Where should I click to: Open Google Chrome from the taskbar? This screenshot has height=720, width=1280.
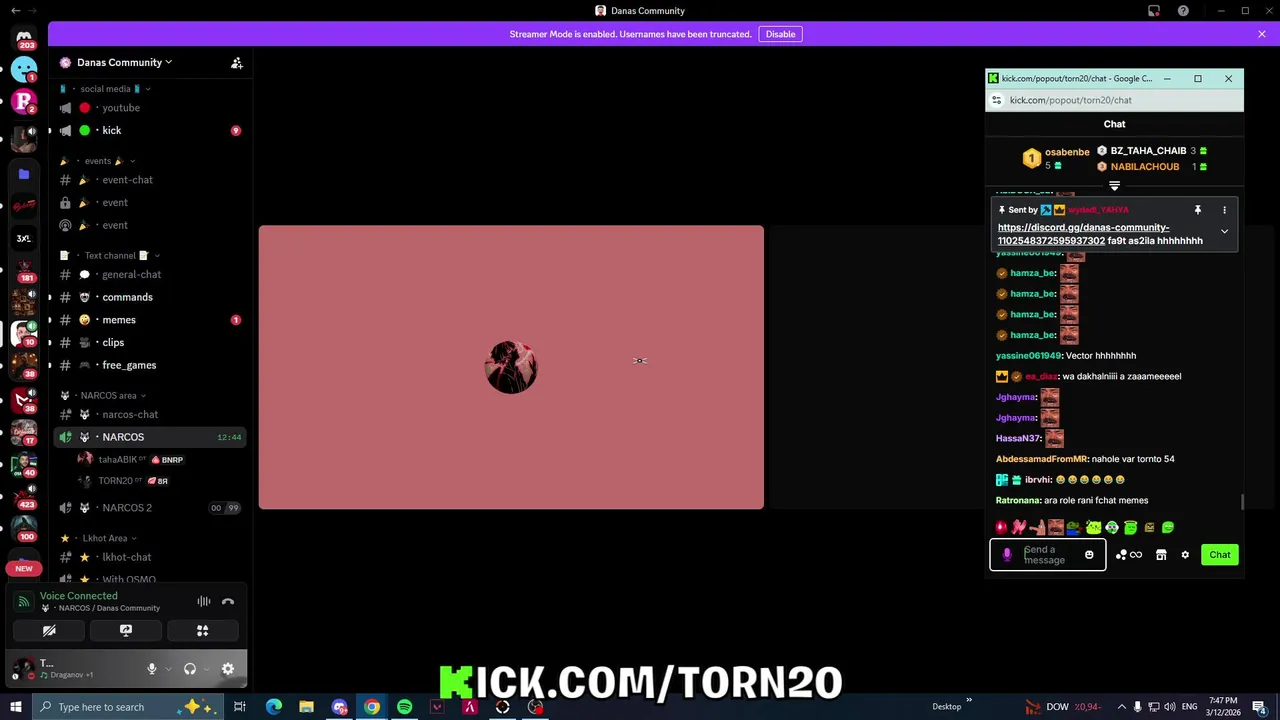coord(372,707)
